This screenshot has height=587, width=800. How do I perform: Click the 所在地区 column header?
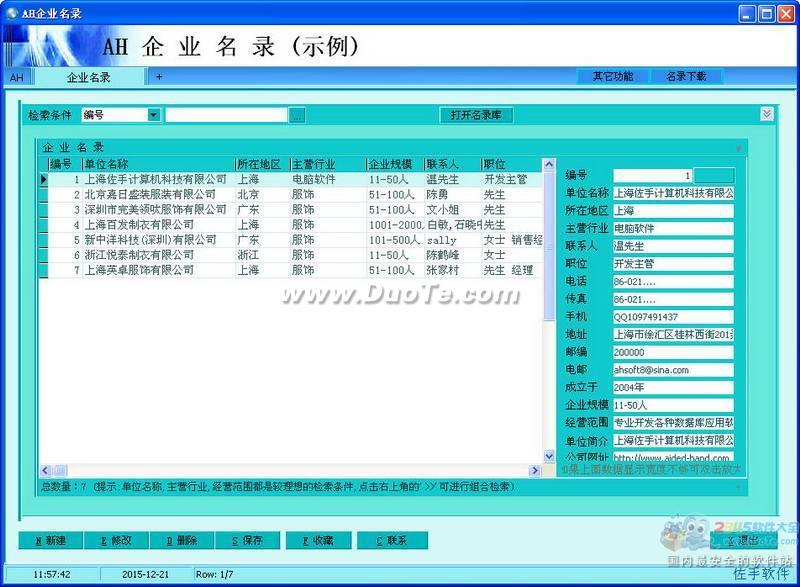point(262,164)
